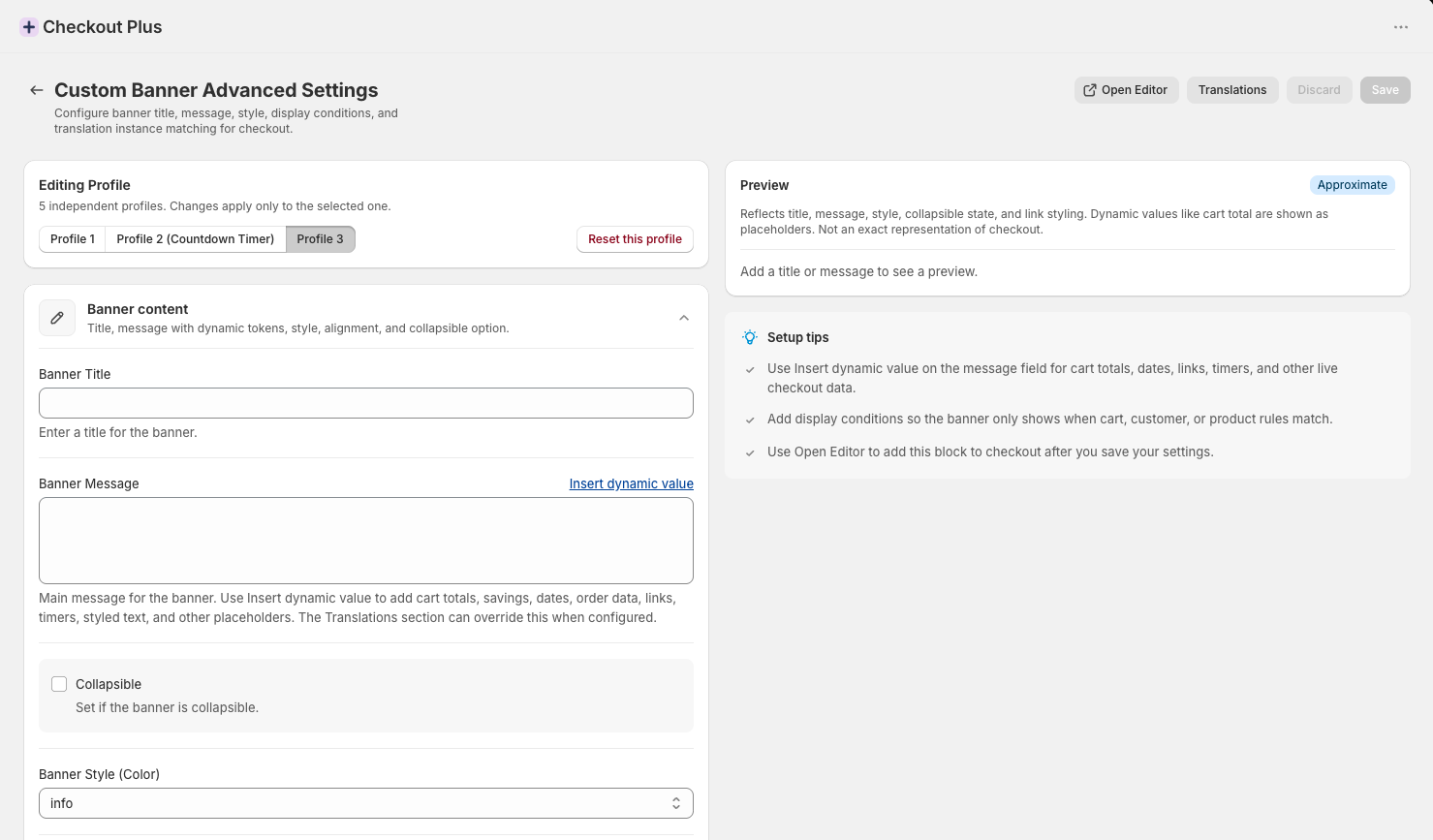This screenshot has width=1433, height=840.
Task: Click the Preview panel heading
Action: pos(764,185)
